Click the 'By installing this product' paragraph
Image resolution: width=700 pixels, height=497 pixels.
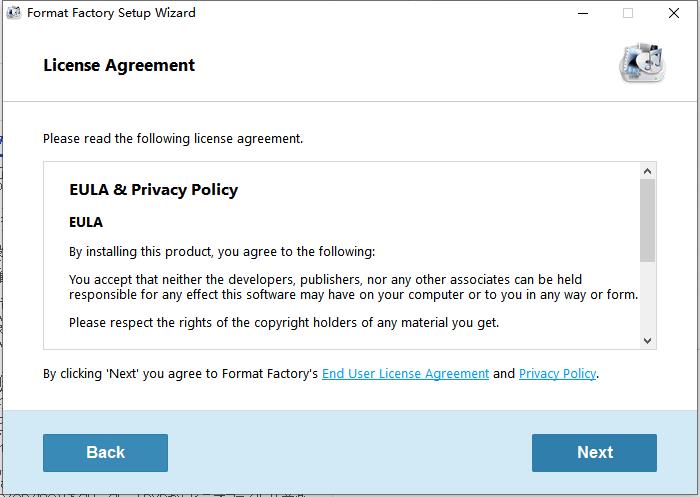point(221,251)
